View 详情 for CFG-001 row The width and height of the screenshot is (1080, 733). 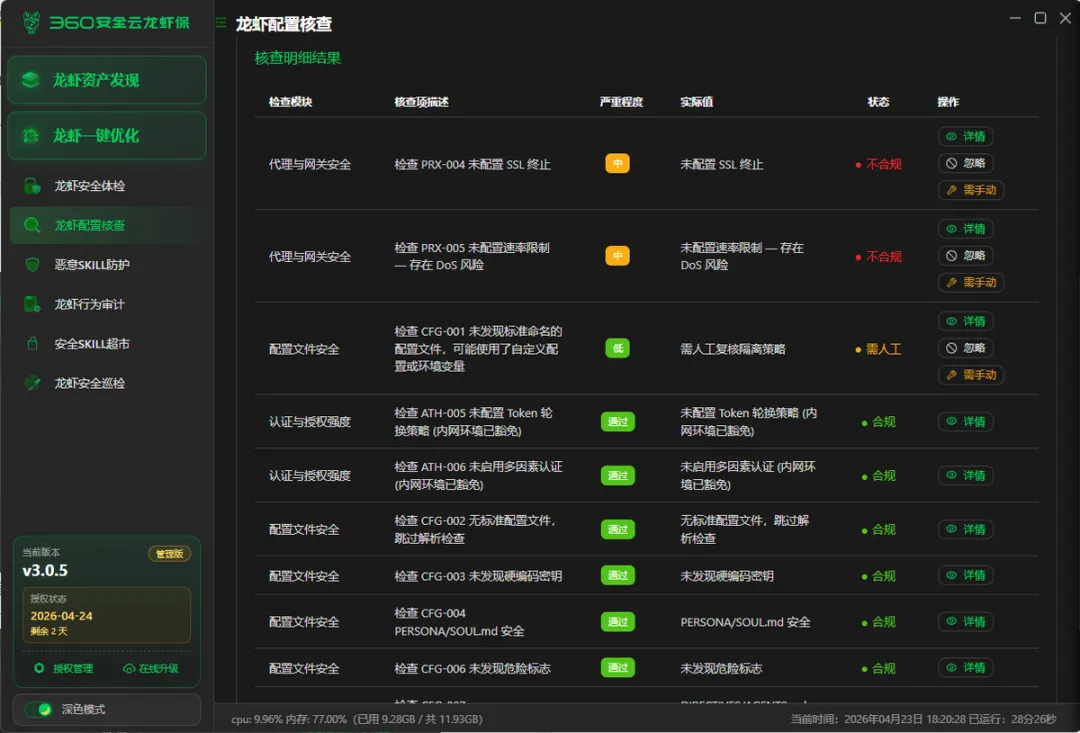(x=966, y=321)
